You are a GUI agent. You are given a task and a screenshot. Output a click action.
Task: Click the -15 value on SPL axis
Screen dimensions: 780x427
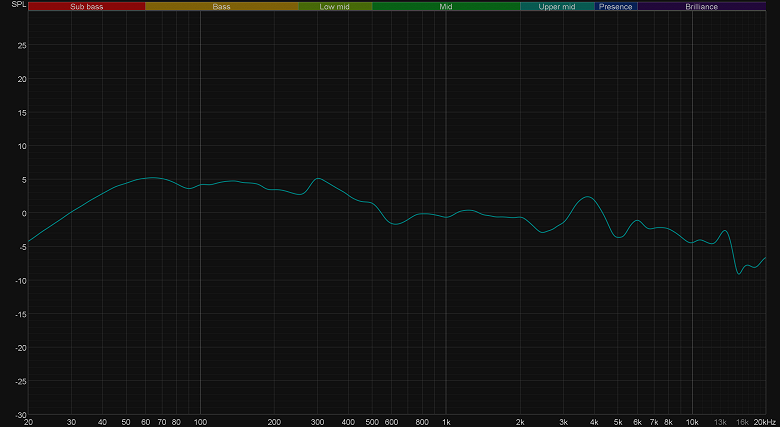[x=21, y=314]
